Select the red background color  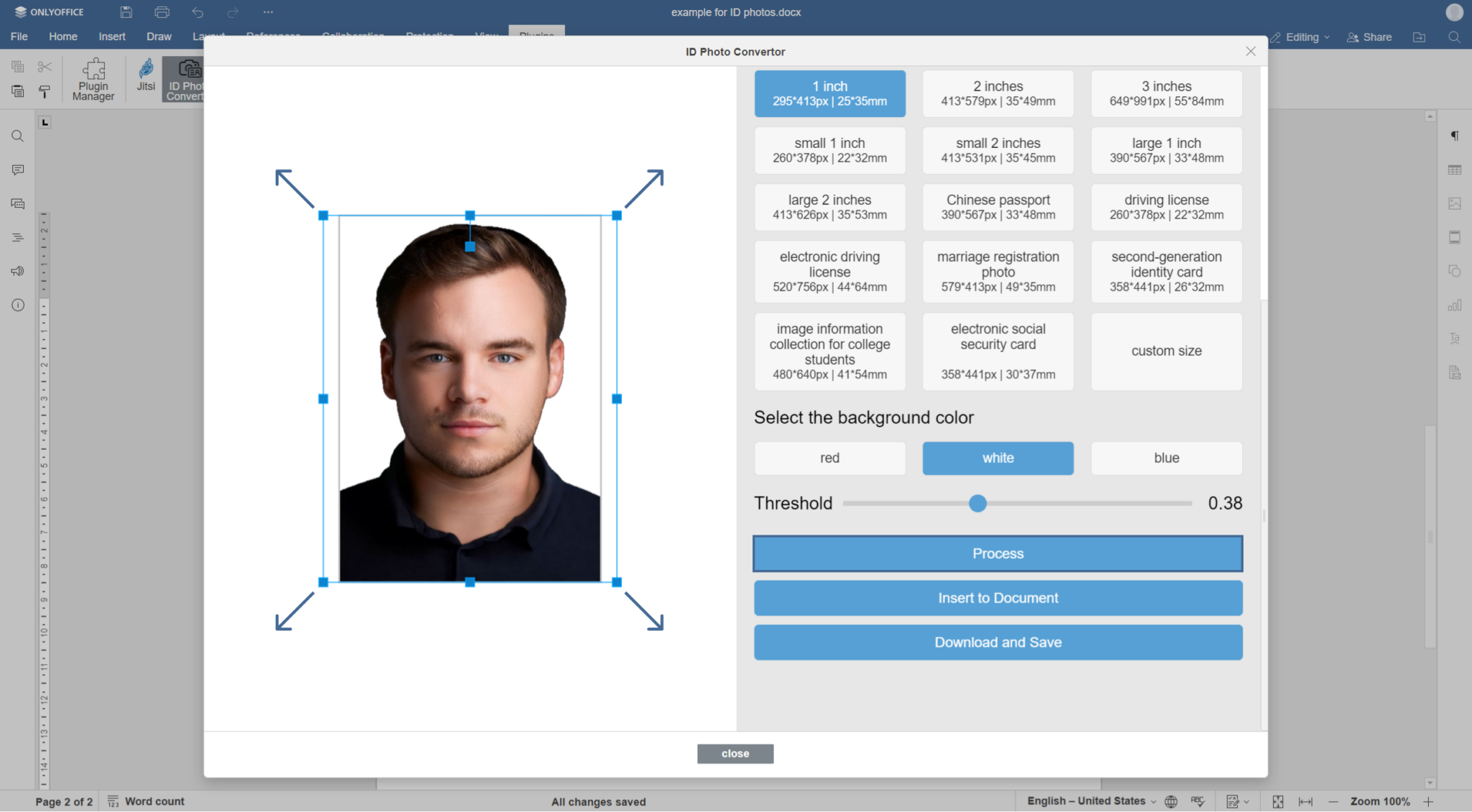[x=829, y=458]
